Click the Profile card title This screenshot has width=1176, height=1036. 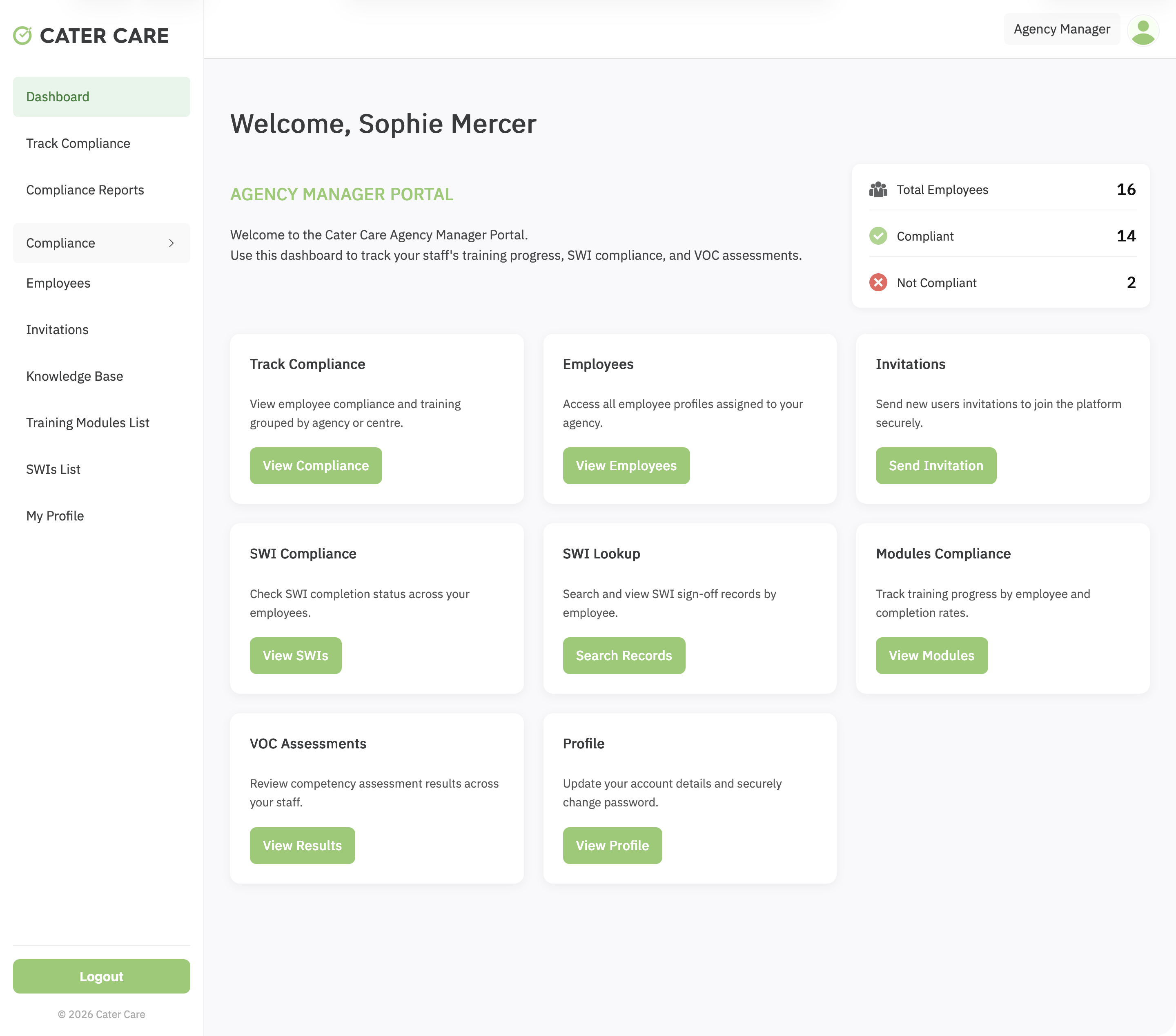click(584, 744)
